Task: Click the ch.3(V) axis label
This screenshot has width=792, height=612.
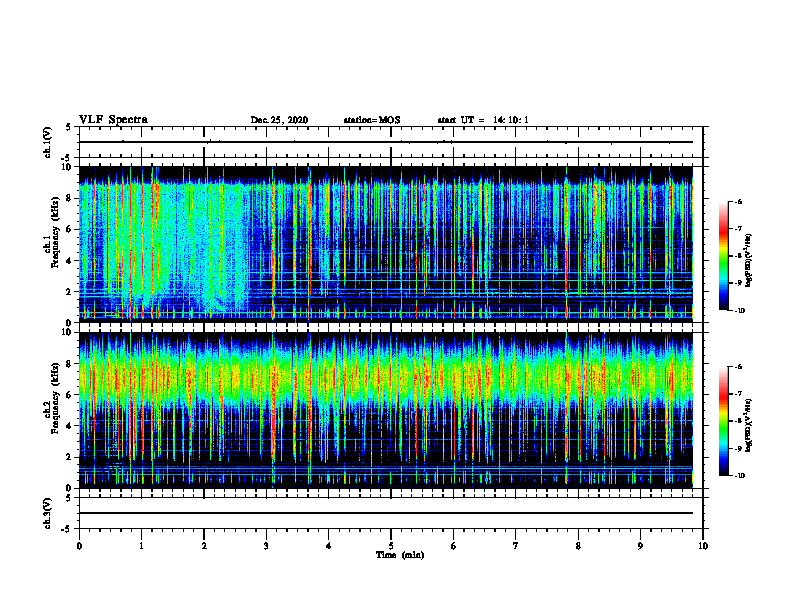Action: click(x=48, y=513)
